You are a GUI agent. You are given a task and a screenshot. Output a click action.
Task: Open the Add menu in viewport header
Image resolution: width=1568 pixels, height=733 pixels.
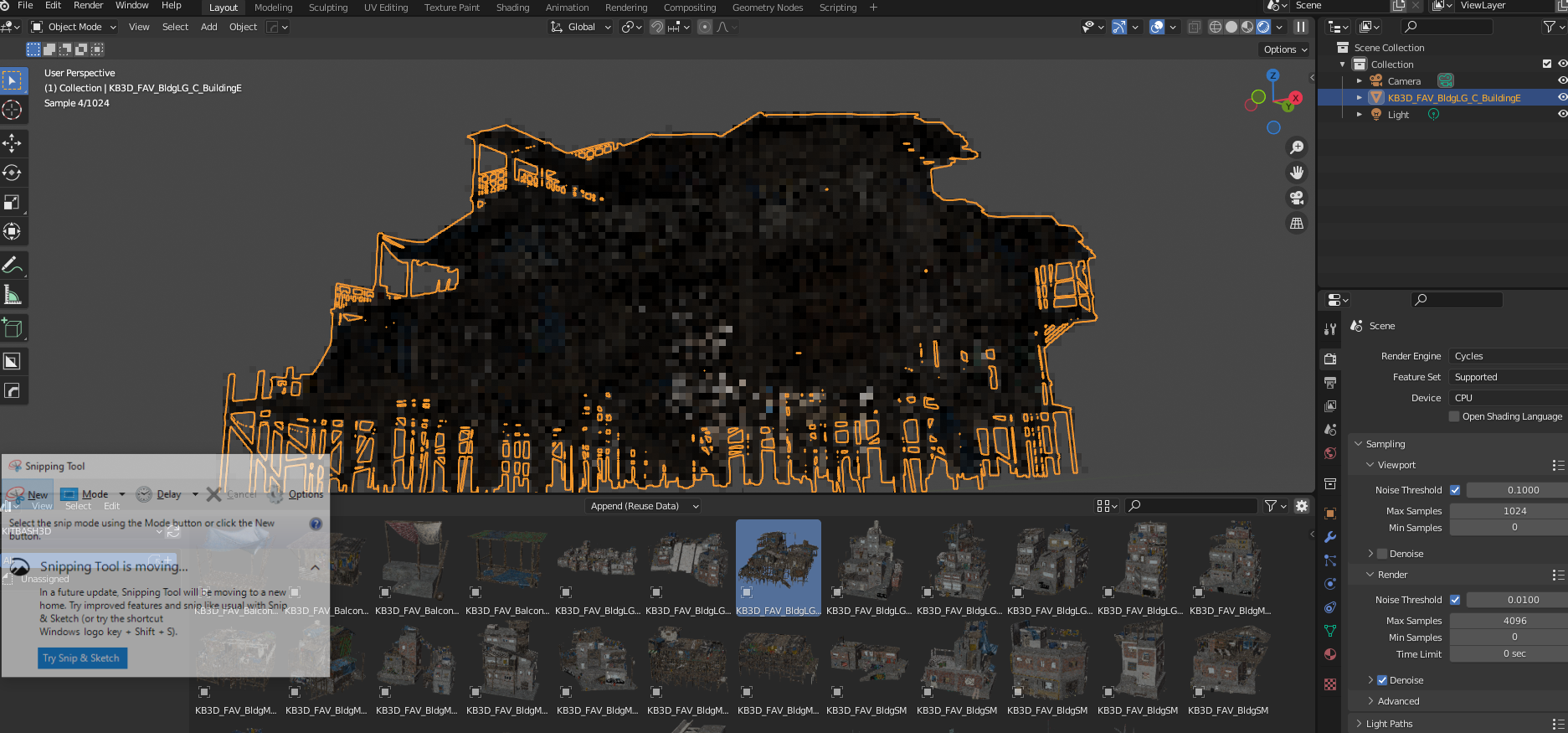pos(208,27)
